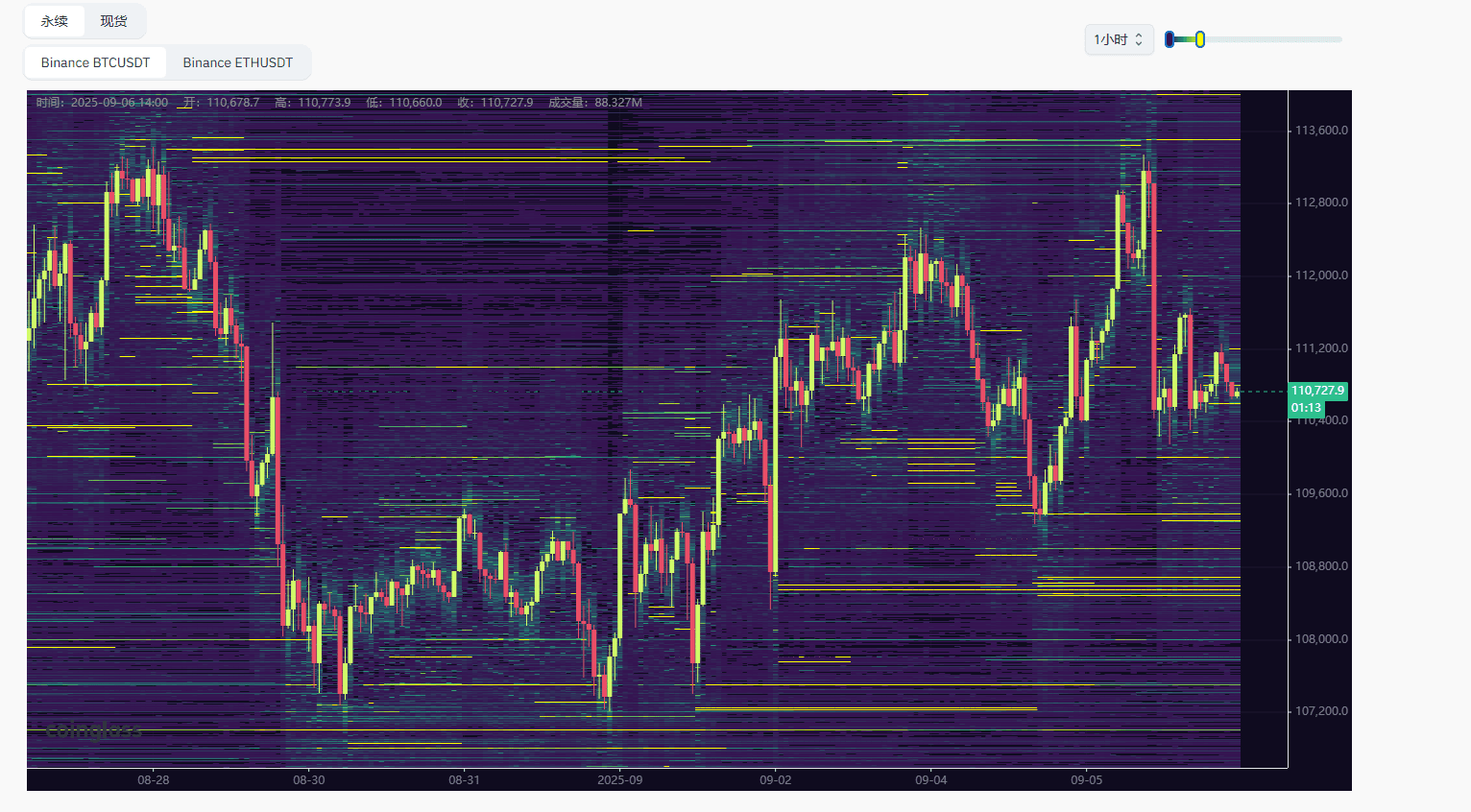
Task: Select the Binance BTCUSDT tab
Action: [95, 62]
